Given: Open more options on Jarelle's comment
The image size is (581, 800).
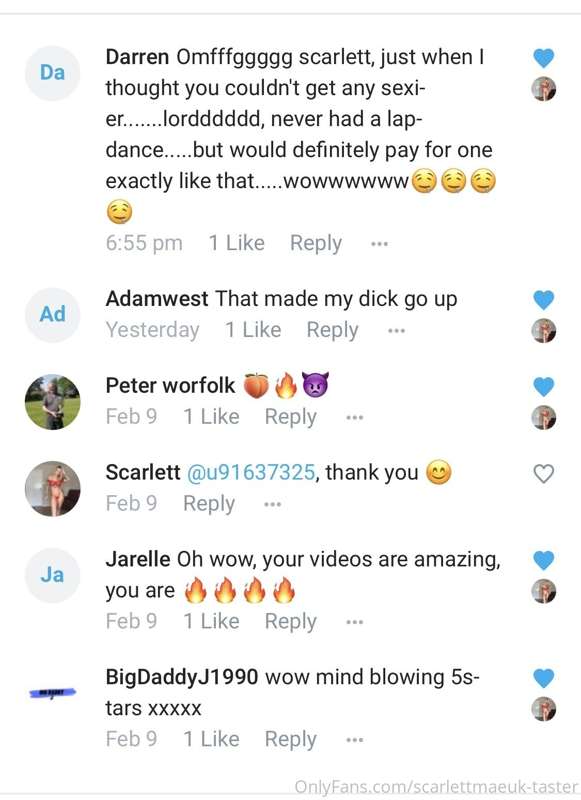Looking at the screenshot, I should pyautogui.click(x=355, y=622).
